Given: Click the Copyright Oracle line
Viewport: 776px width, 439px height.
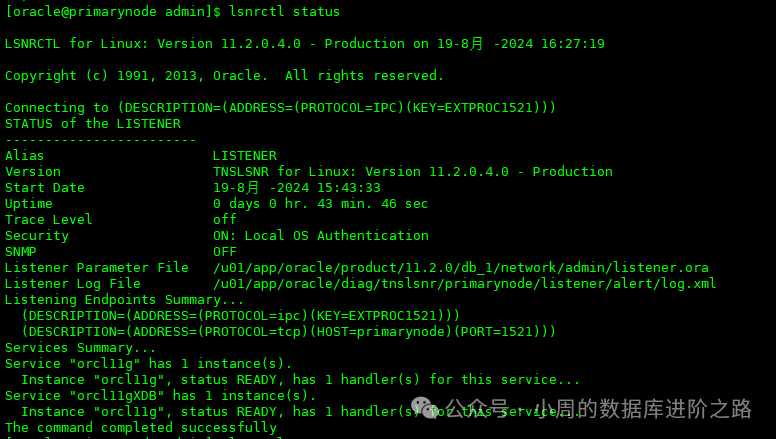Looking at the screenshot, I should pyautogui.click(x=224, y=76).
